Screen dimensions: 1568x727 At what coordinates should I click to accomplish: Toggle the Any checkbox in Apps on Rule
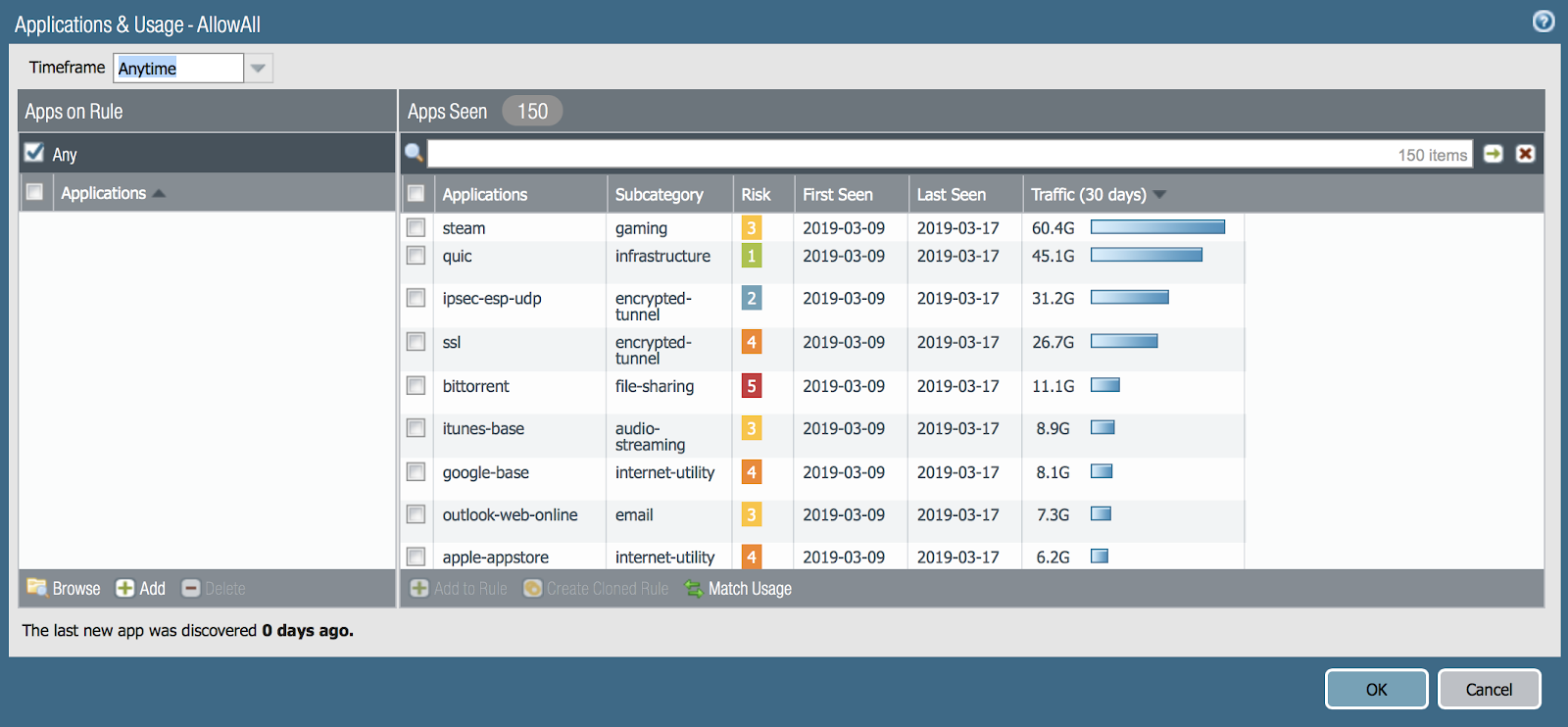click(34, 152)
